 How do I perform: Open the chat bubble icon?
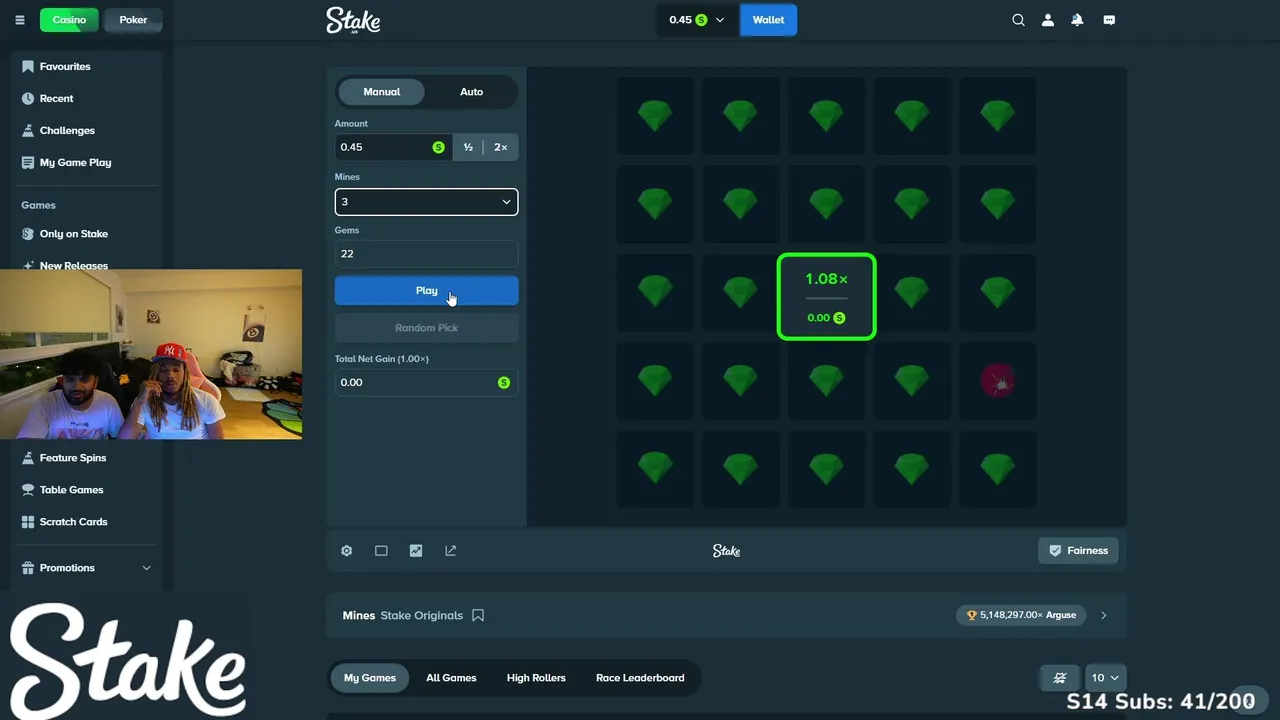pos(1109,20)
